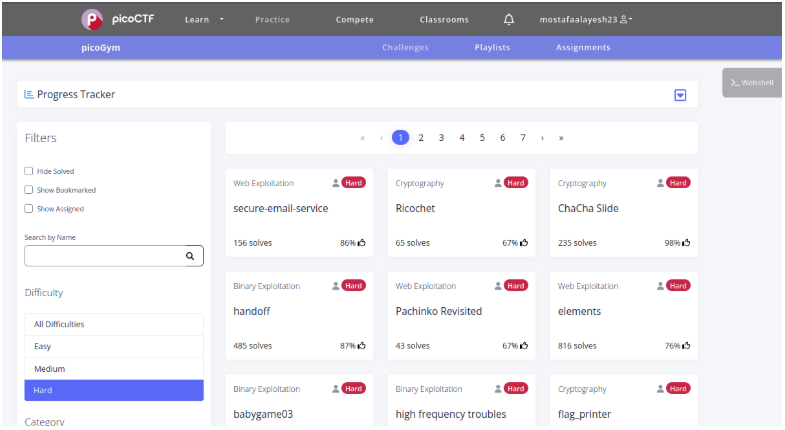Switch to the Assignments tab
The image size is (785, 430).
coord(583,48)
